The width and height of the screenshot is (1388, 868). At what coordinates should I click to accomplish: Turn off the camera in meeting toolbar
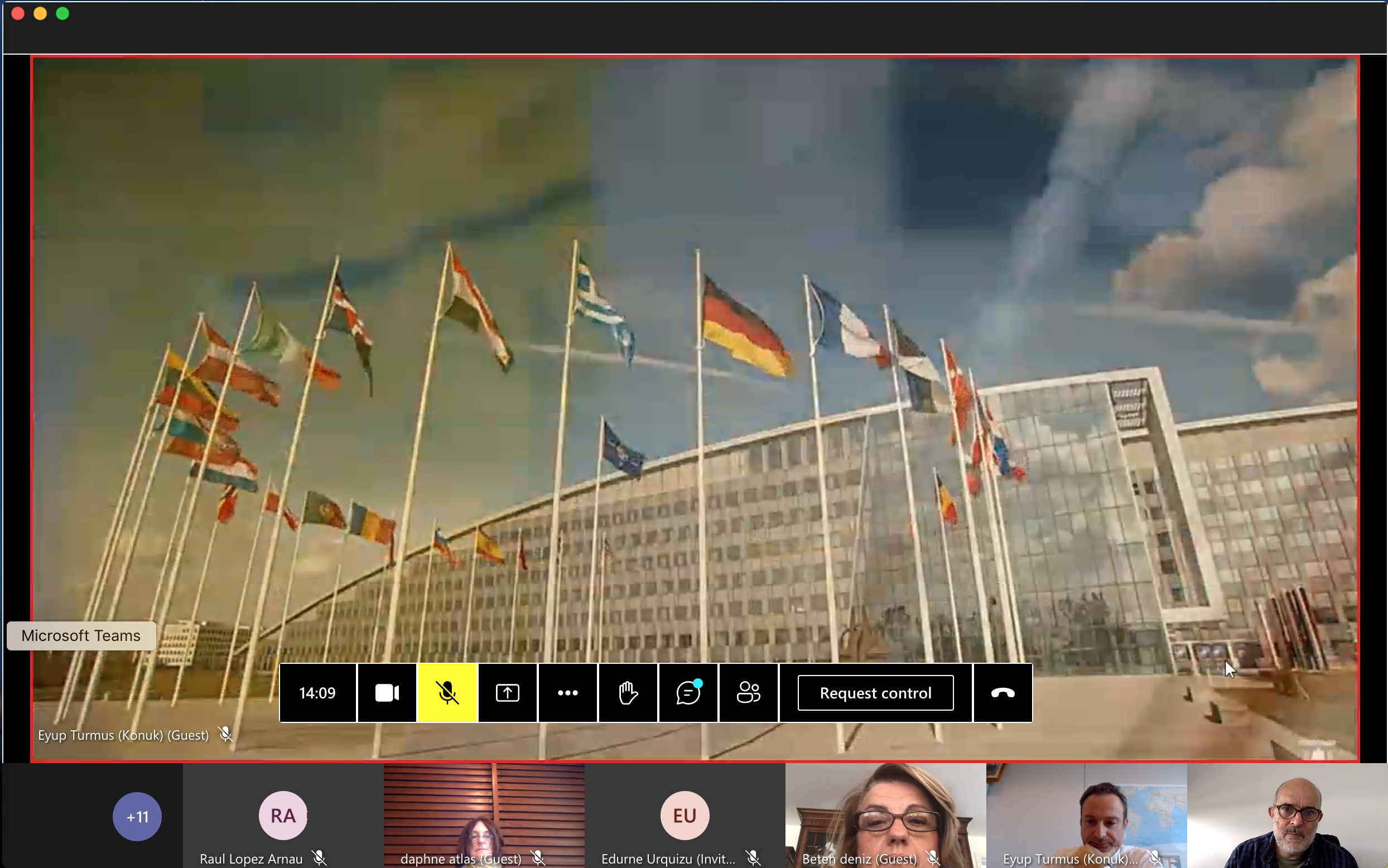387,693
